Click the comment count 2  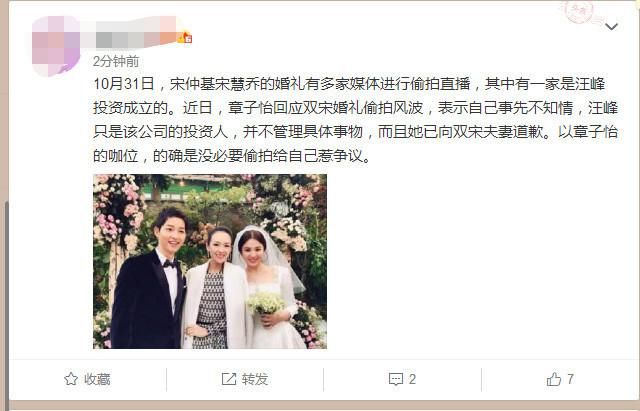coord(412,379)
